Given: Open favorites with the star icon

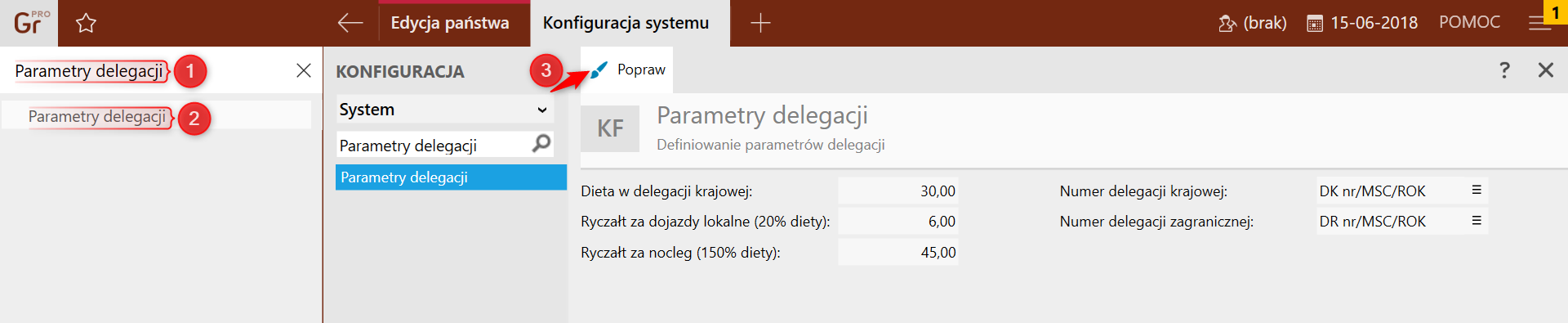Looking at the screenshot, I should [86, 23].
